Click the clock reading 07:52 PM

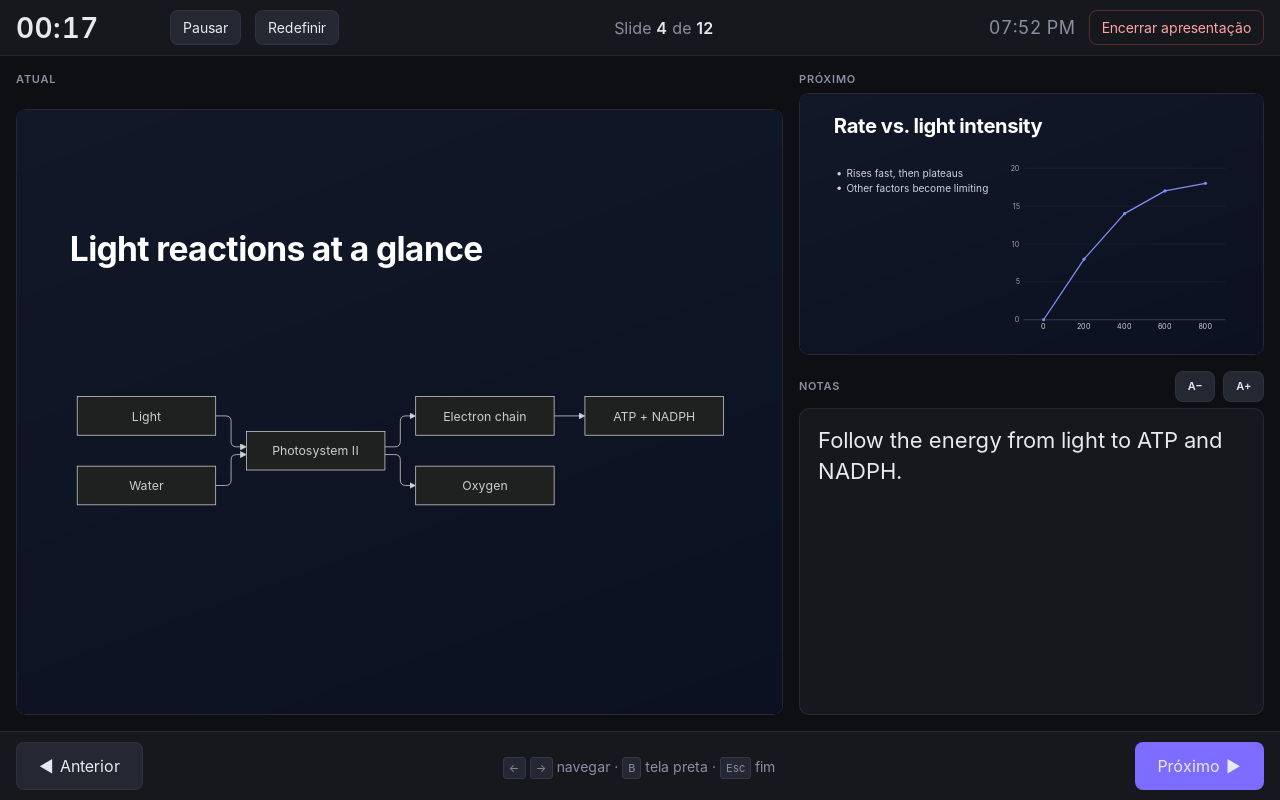click(1032, 28)
